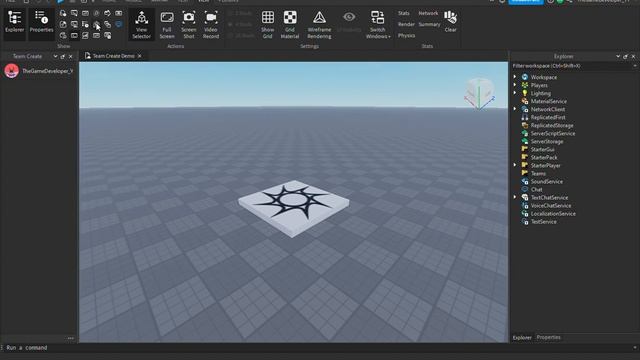Select StarterGui in Explorer
Viewport: 640px width, 360px height.
tap(542, 149)
